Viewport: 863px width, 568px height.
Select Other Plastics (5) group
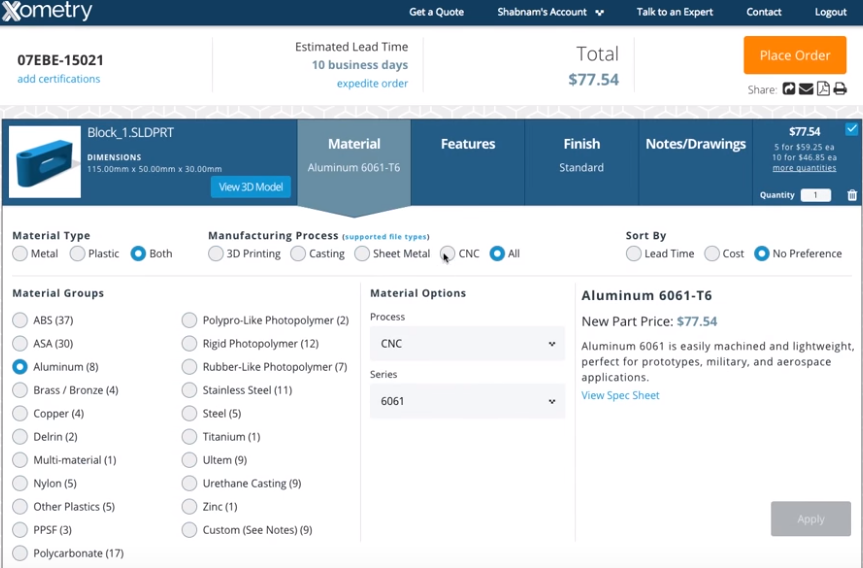point(20,506)
